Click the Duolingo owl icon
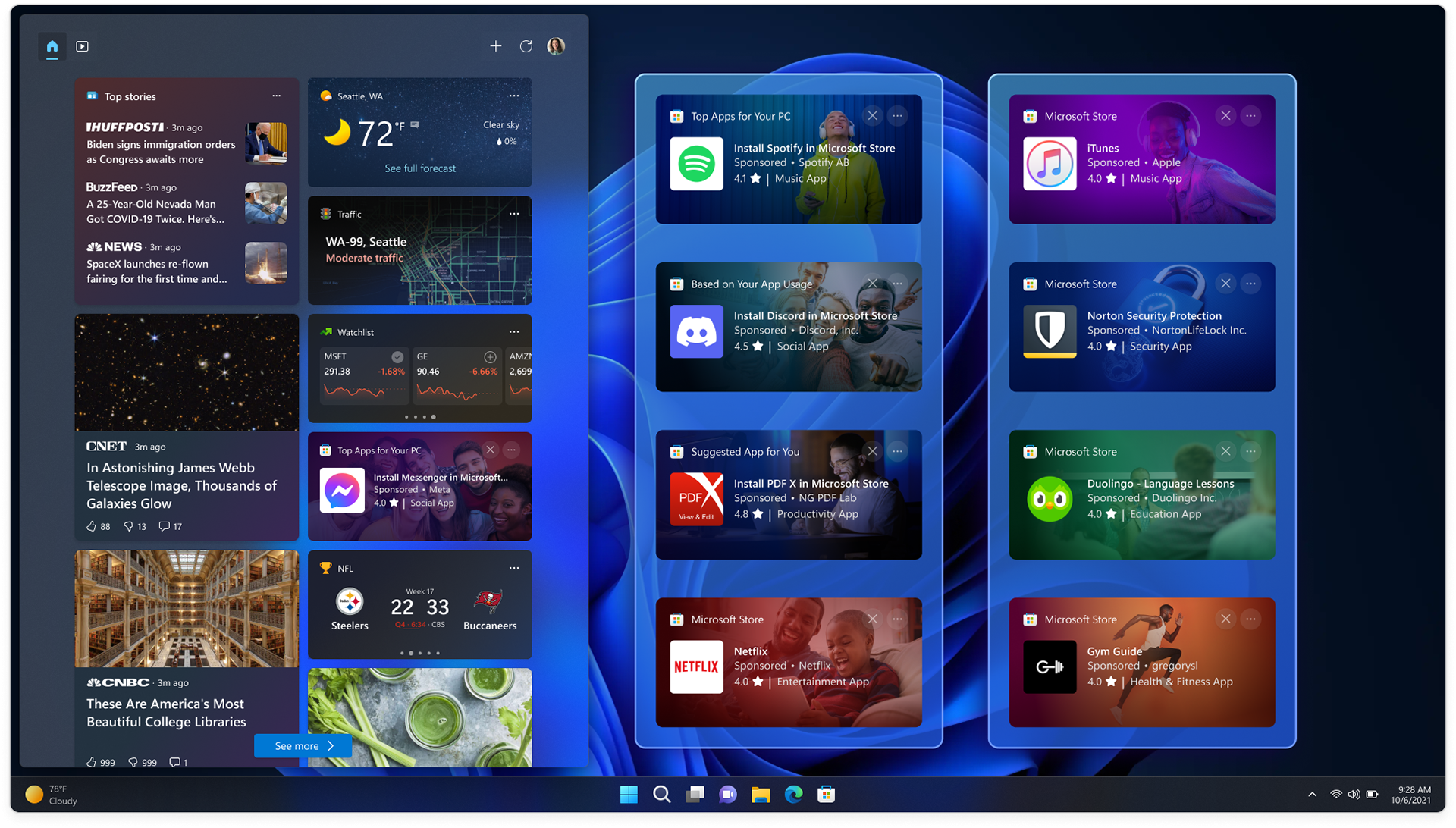Image resolution: width=1456 pixels, height=828 pixels. click(x=1050, y=499)
